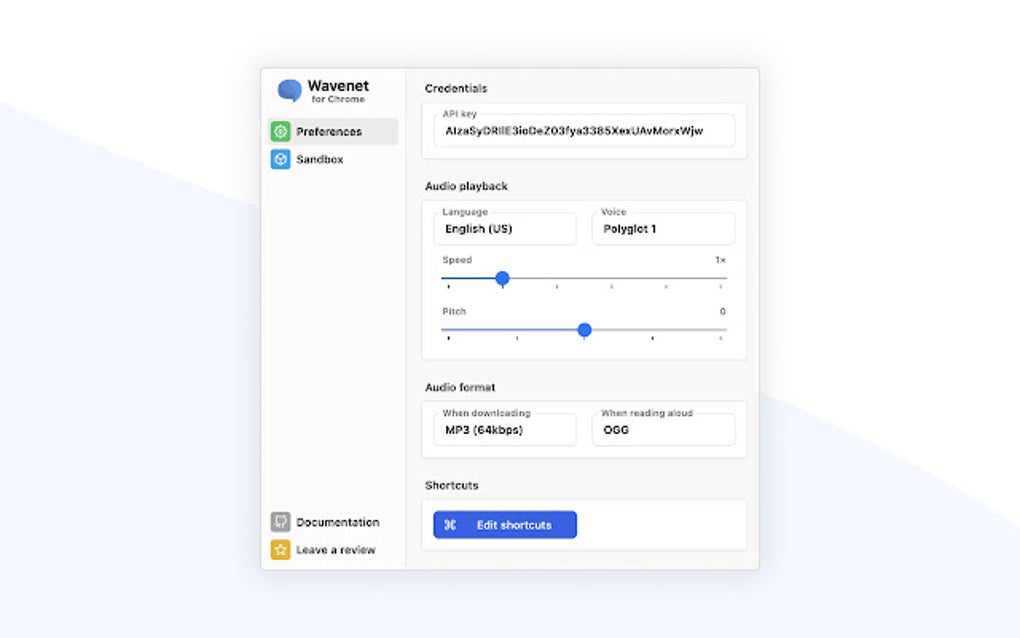Click the yellow star icon beside Leave a review

tap(281, 549)
